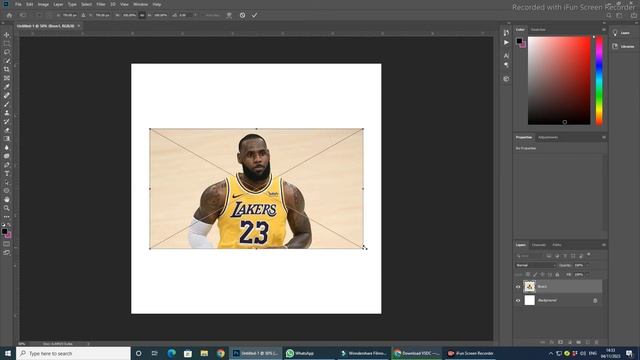640x360 pixels.
Task: Click inside the red color picker field
Action: click(559, 80)
